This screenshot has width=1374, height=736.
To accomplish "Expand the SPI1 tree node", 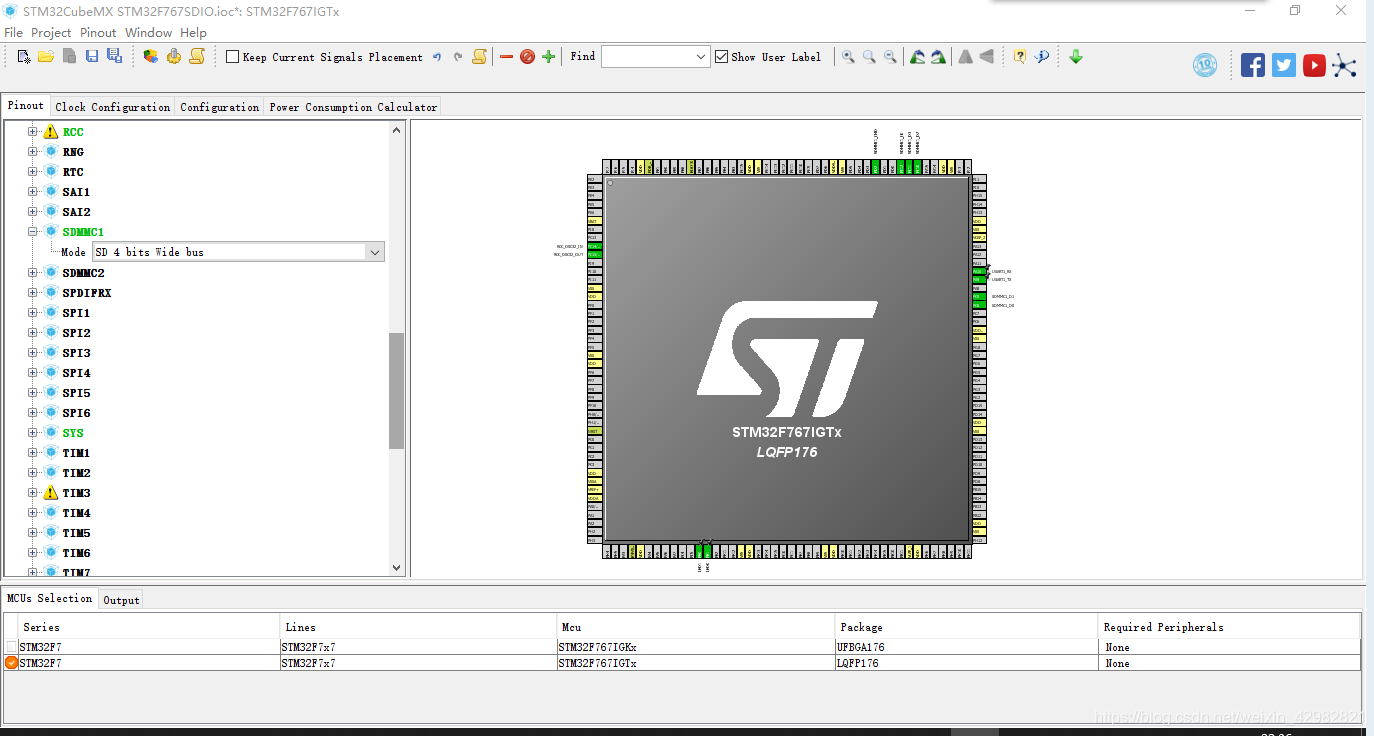I will point(32,313).
